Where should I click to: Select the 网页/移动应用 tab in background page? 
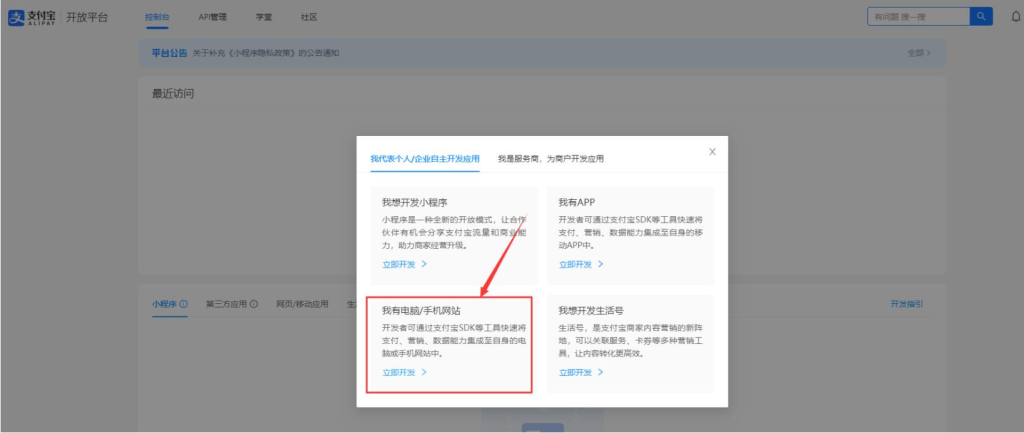point(302,304)
